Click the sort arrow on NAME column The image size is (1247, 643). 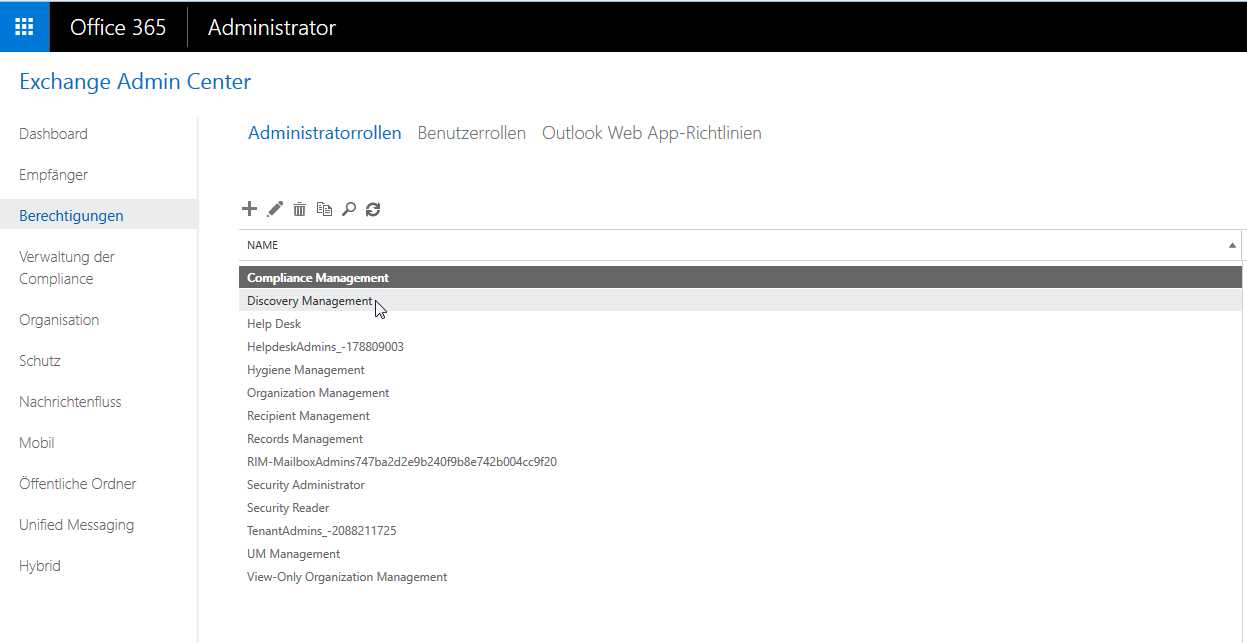click(1231, 244)
